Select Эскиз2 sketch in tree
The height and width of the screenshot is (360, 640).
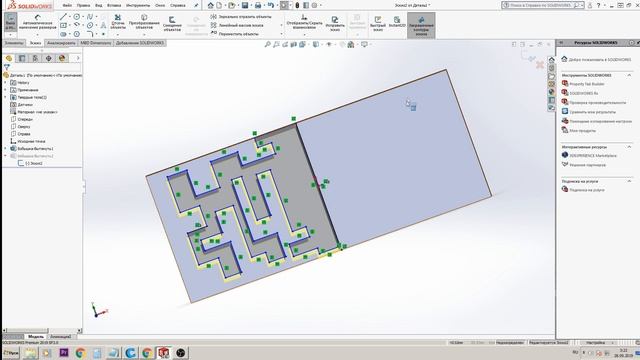tap(30, 163)
